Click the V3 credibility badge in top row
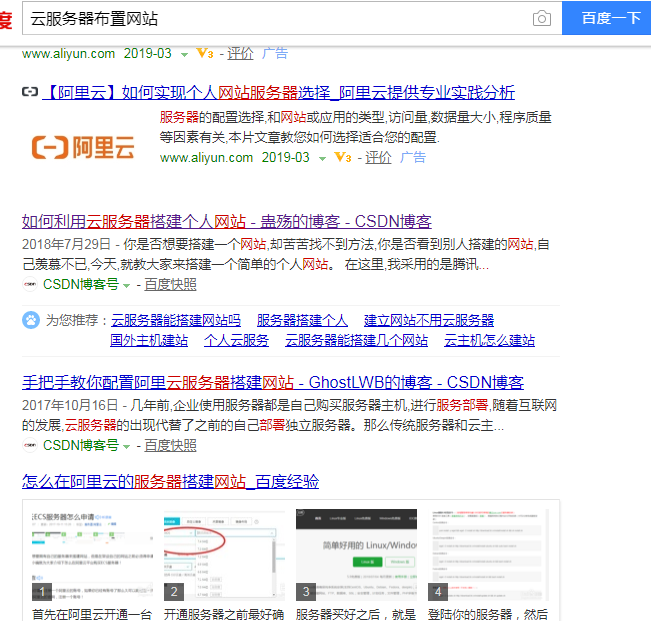This screenshot has height=621, width=651. pyautogui.click(x=205, y=53)
